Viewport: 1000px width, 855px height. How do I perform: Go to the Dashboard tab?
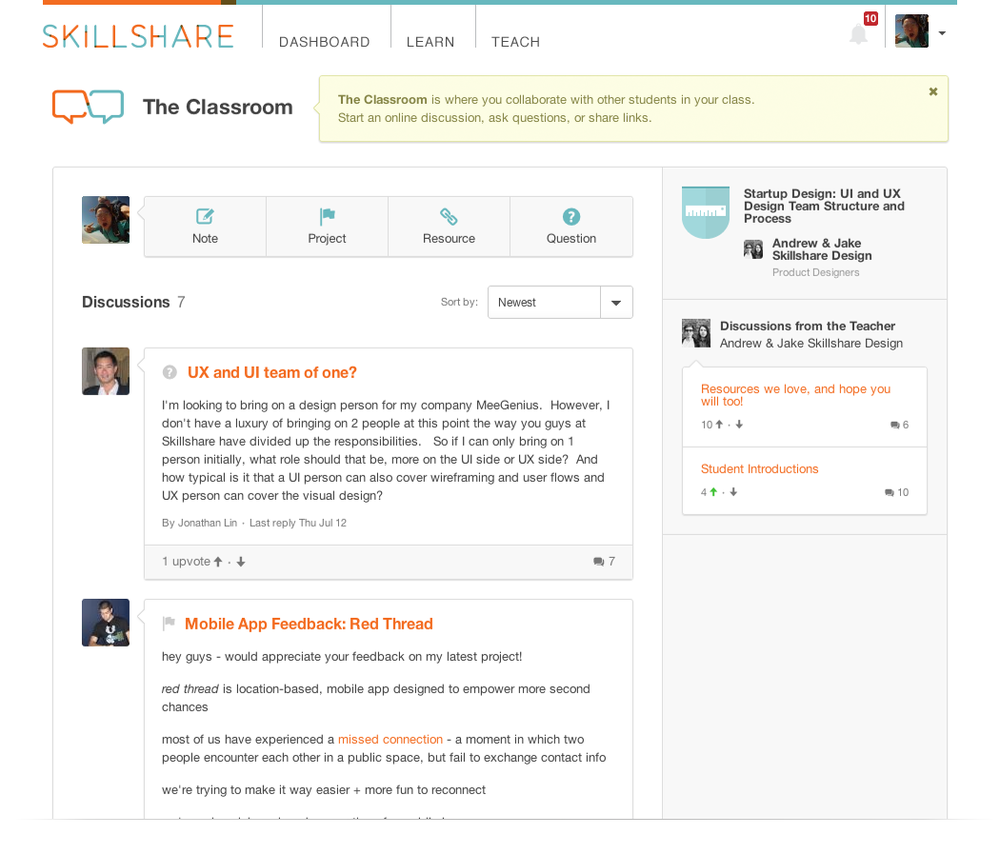pos(324,42)
